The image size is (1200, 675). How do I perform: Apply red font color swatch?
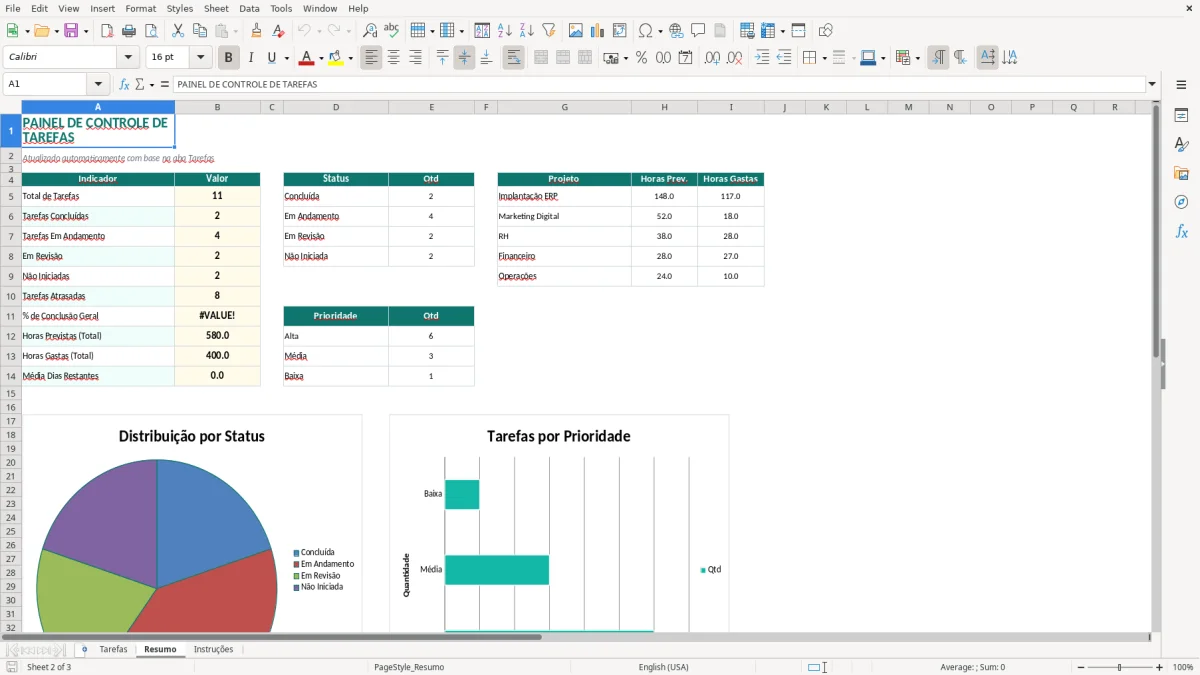(306, 58)
